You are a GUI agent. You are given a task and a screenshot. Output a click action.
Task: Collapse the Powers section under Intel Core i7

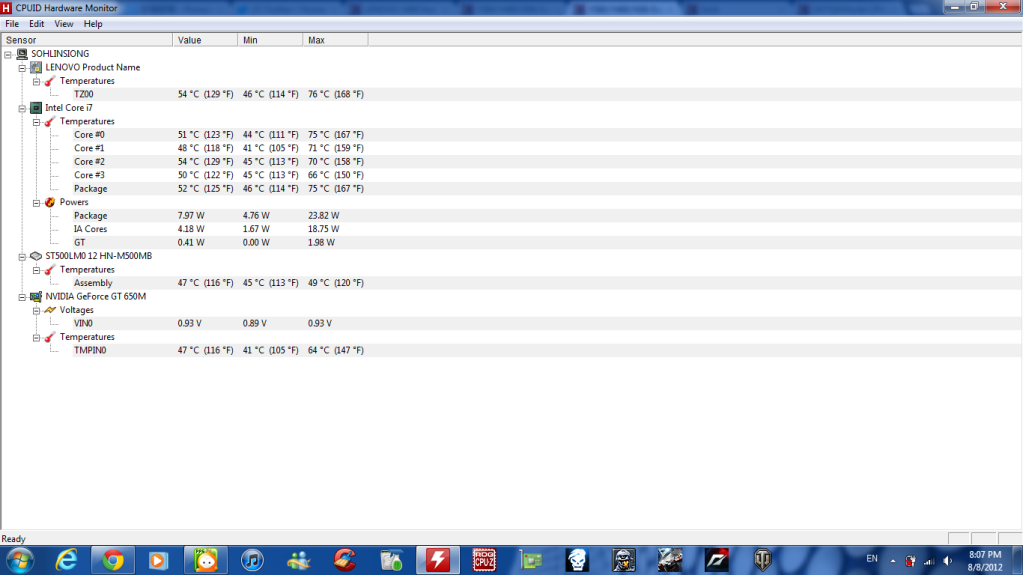36,202
